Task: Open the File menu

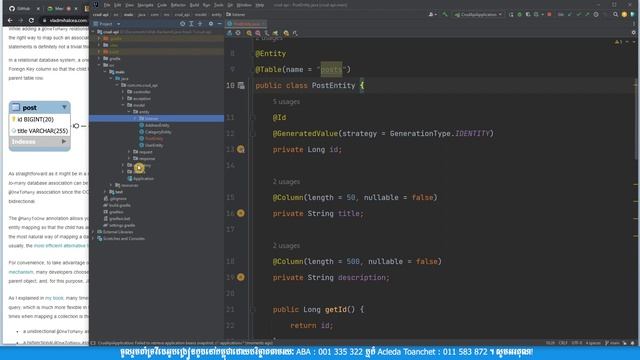Action: coord(107,5)
